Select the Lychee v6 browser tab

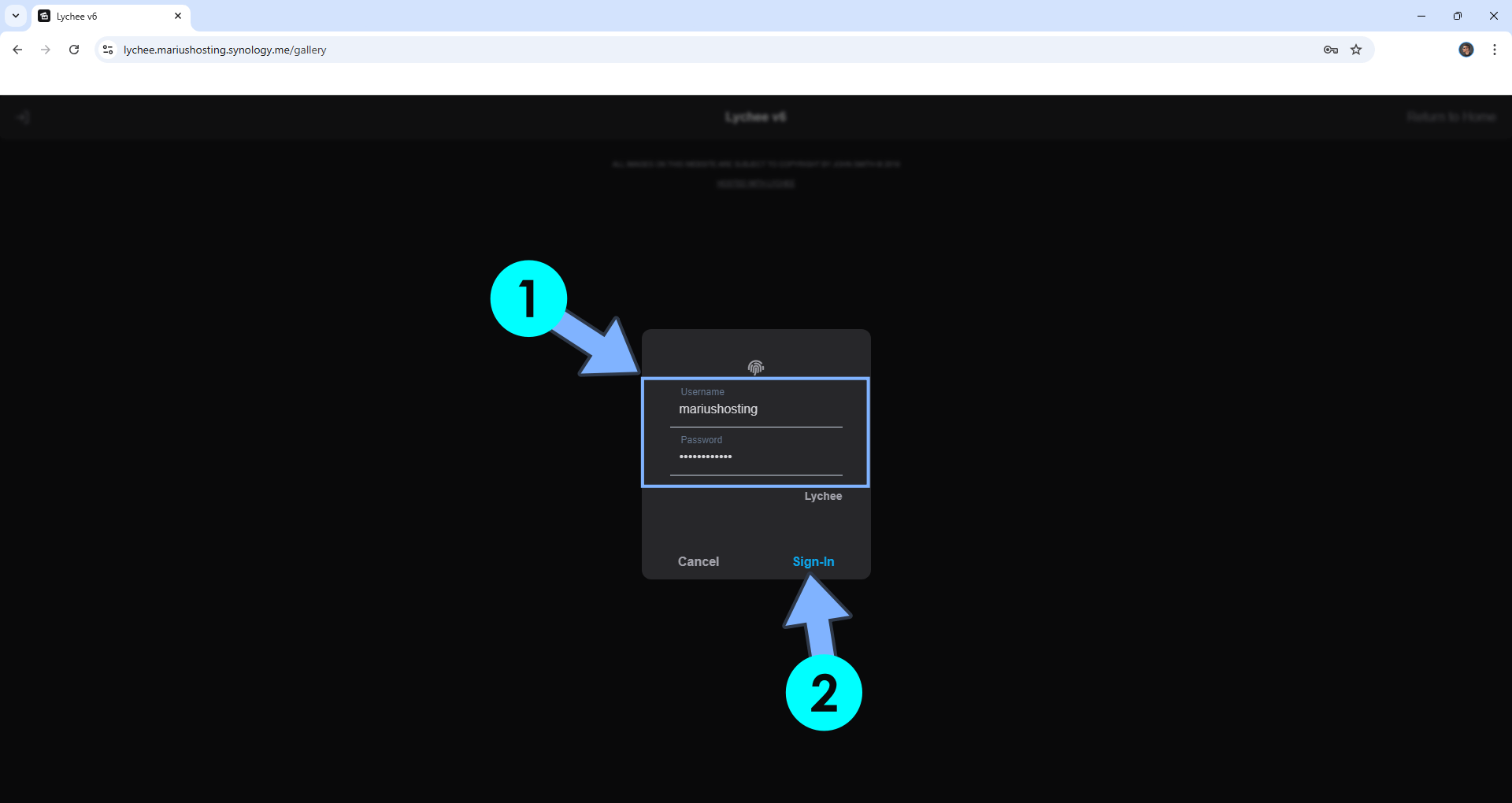click(110, 16)
